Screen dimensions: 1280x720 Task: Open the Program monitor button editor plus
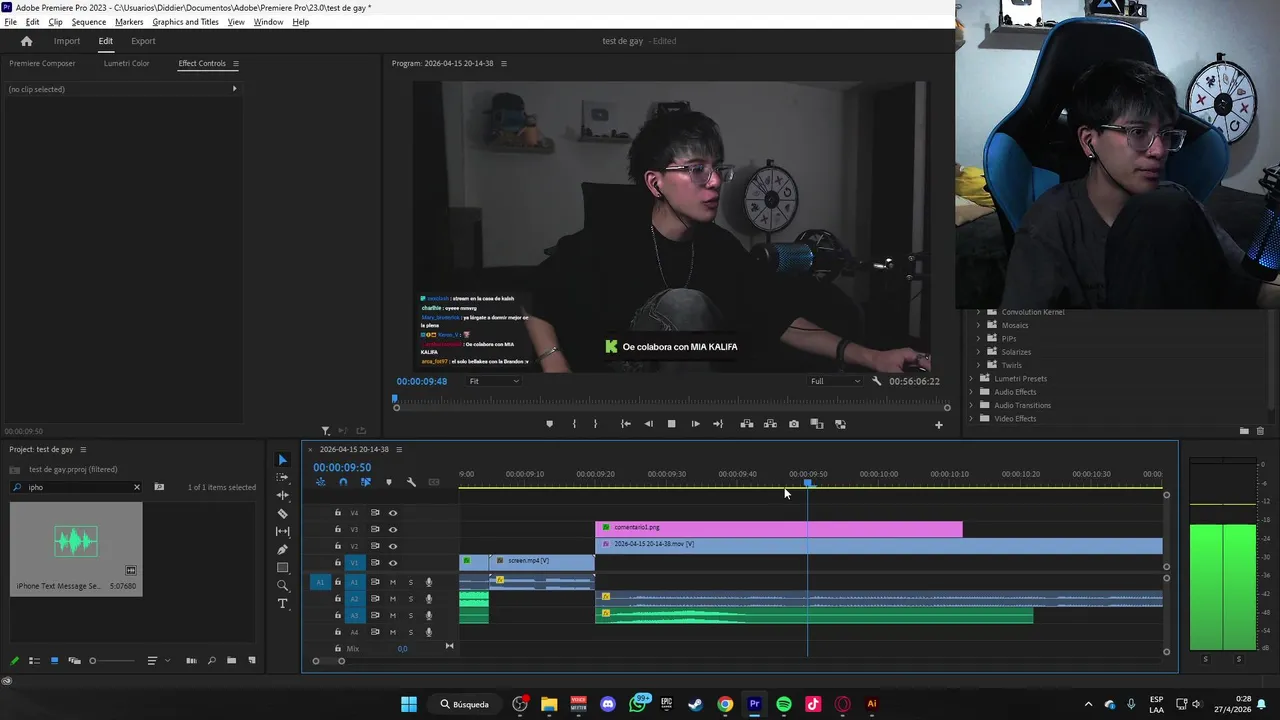point(938,425)
